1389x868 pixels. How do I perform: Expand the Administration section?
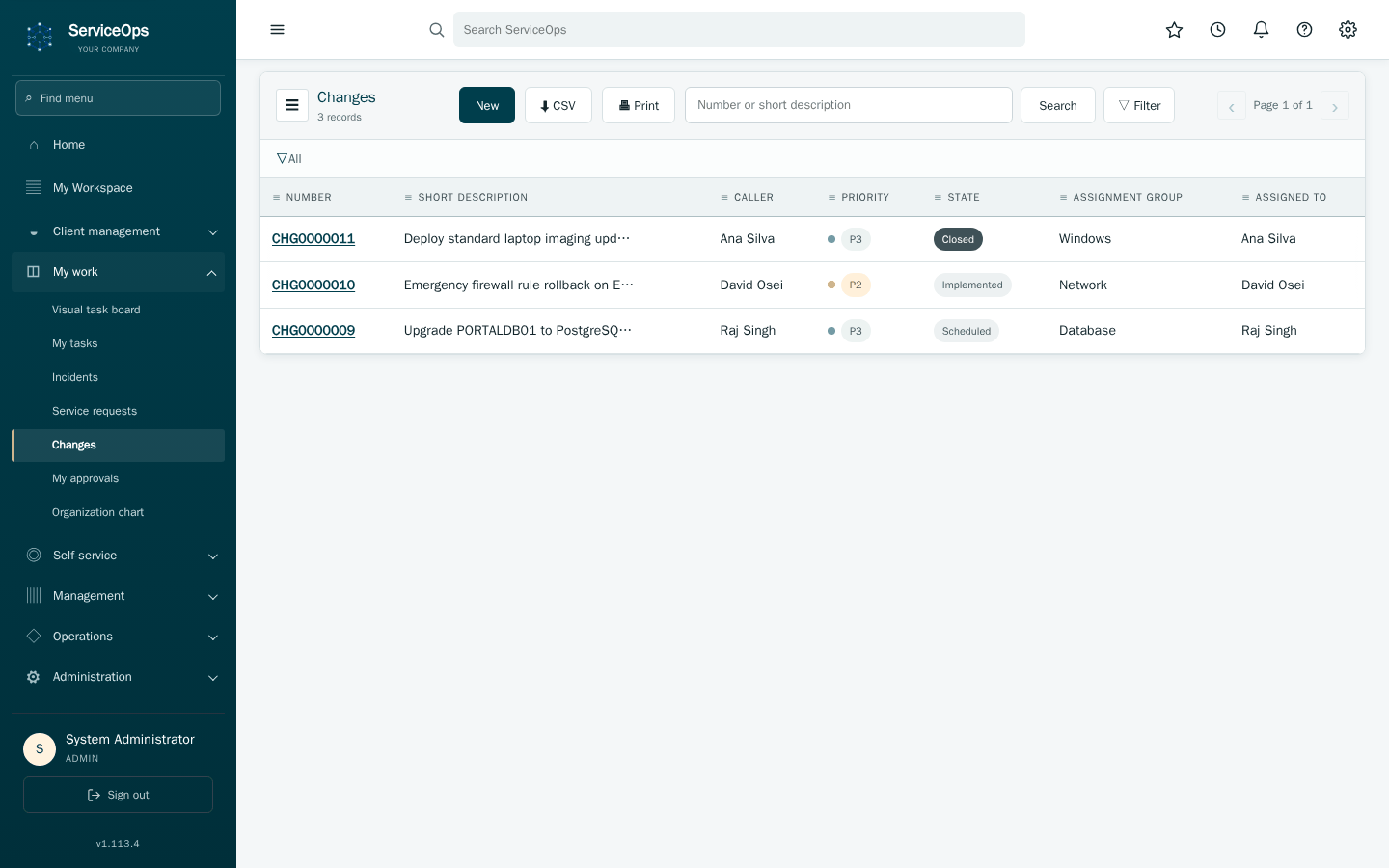[x=118, y=677]
